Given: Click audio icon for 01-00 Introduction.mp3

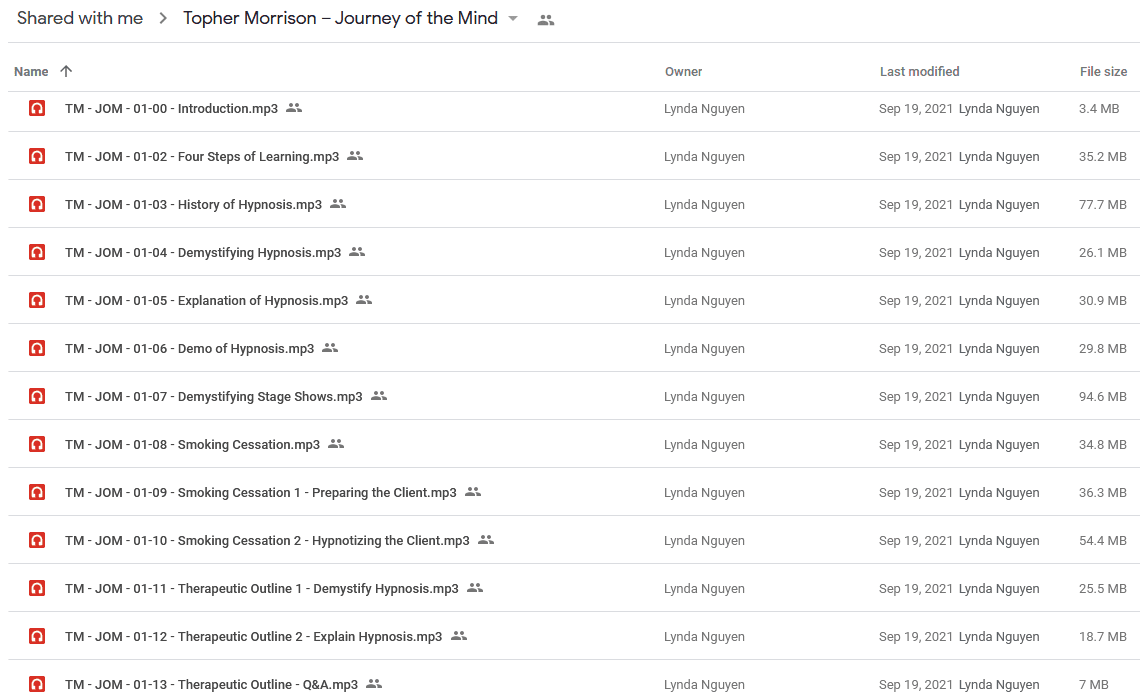Looking at the screenshot, I should click(x=37, y=108).
